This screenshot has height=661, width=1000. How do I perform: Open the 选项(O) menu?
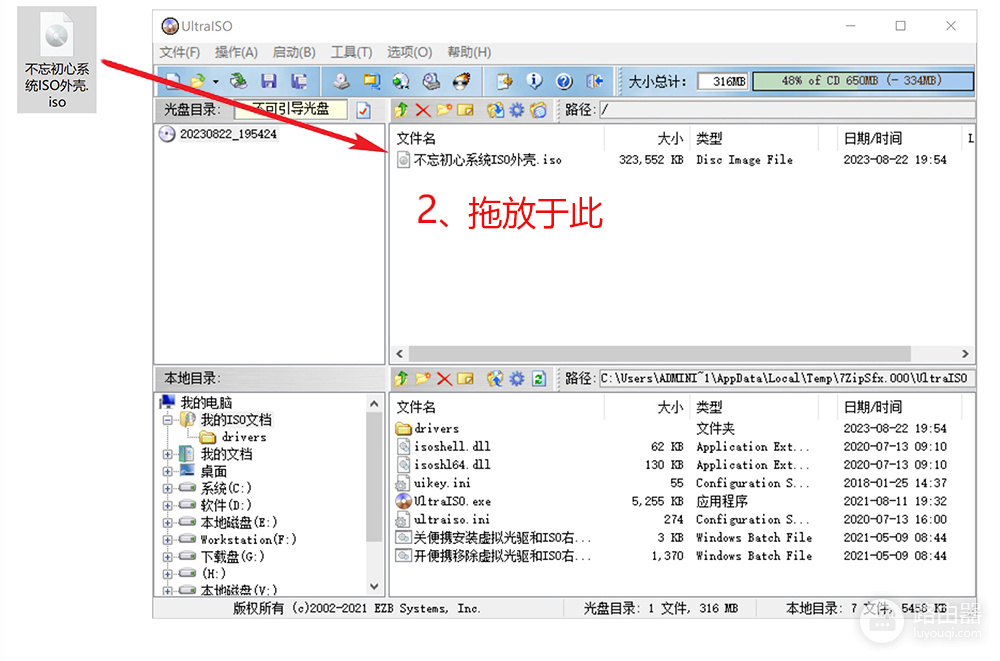409,52
